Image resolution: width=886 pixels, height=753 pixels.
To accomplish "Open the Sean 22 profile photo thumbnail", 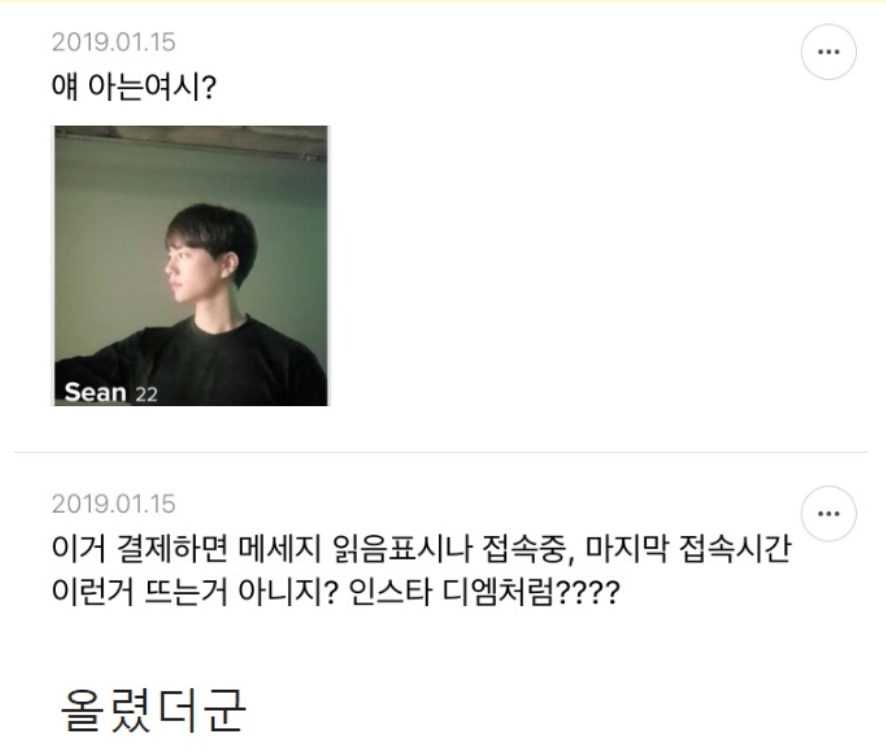I will point(190,265).
